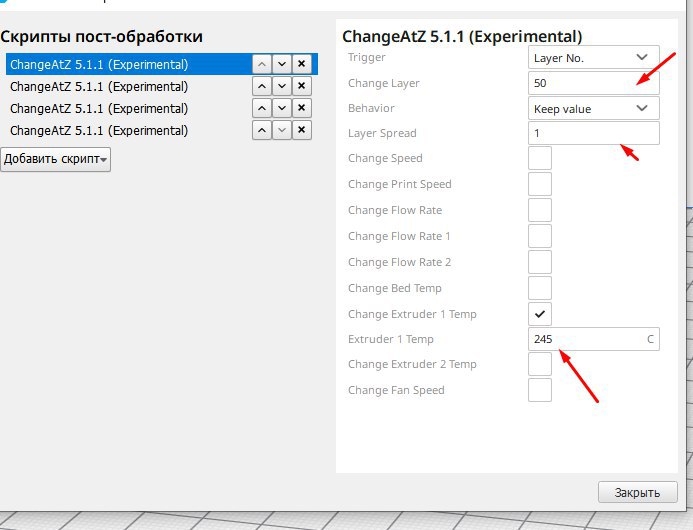Click disabled down arrow of fourth script
Screen dimensions: 693x530
pyautogui.click(x=282, y=130)
